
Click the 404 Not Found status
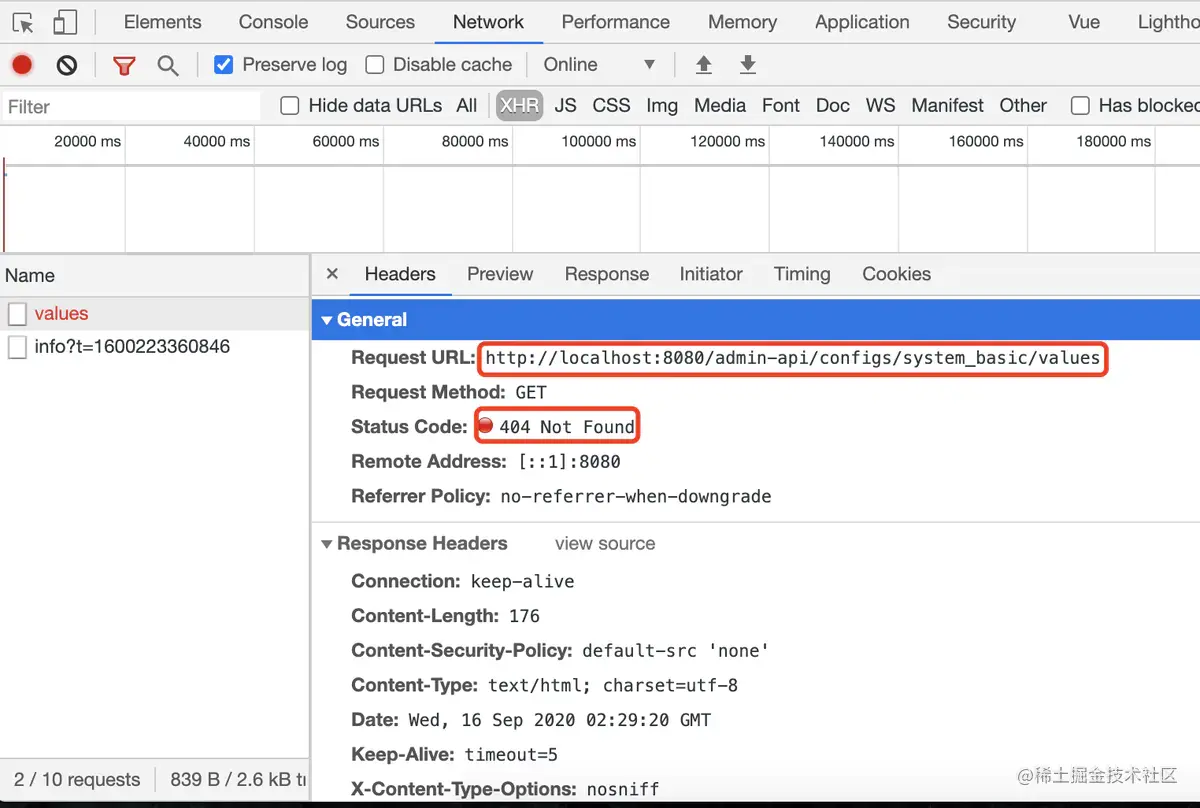[x=566, y=427]
